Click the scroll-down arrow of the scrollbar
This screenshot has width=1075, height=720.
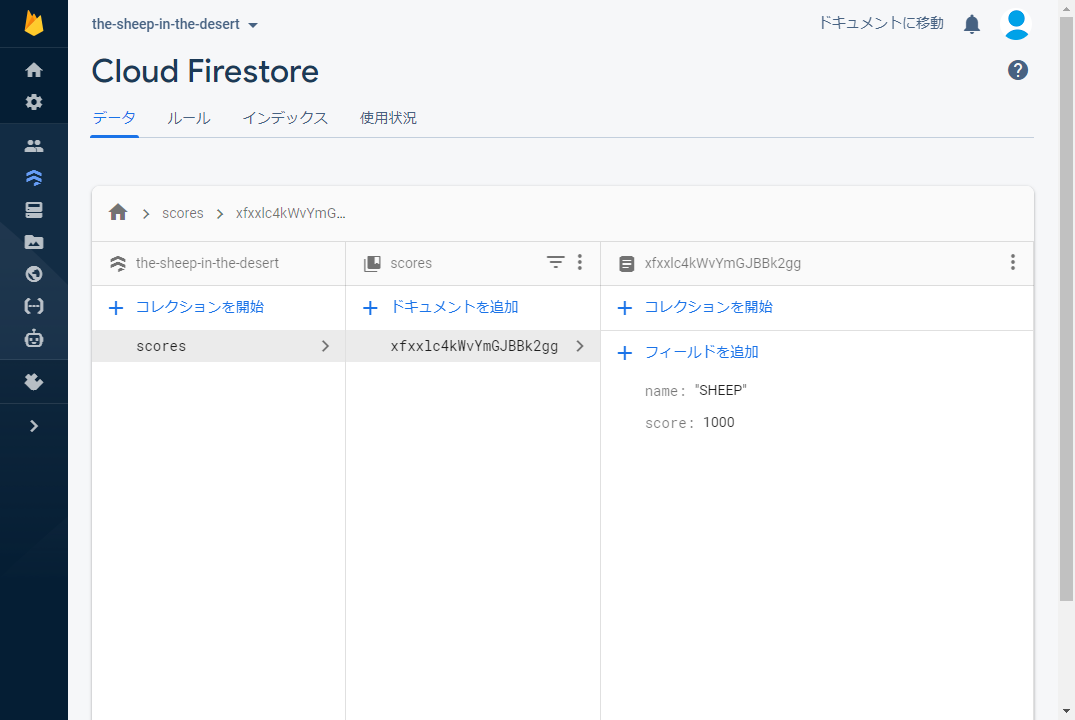tap(1066, 711)
